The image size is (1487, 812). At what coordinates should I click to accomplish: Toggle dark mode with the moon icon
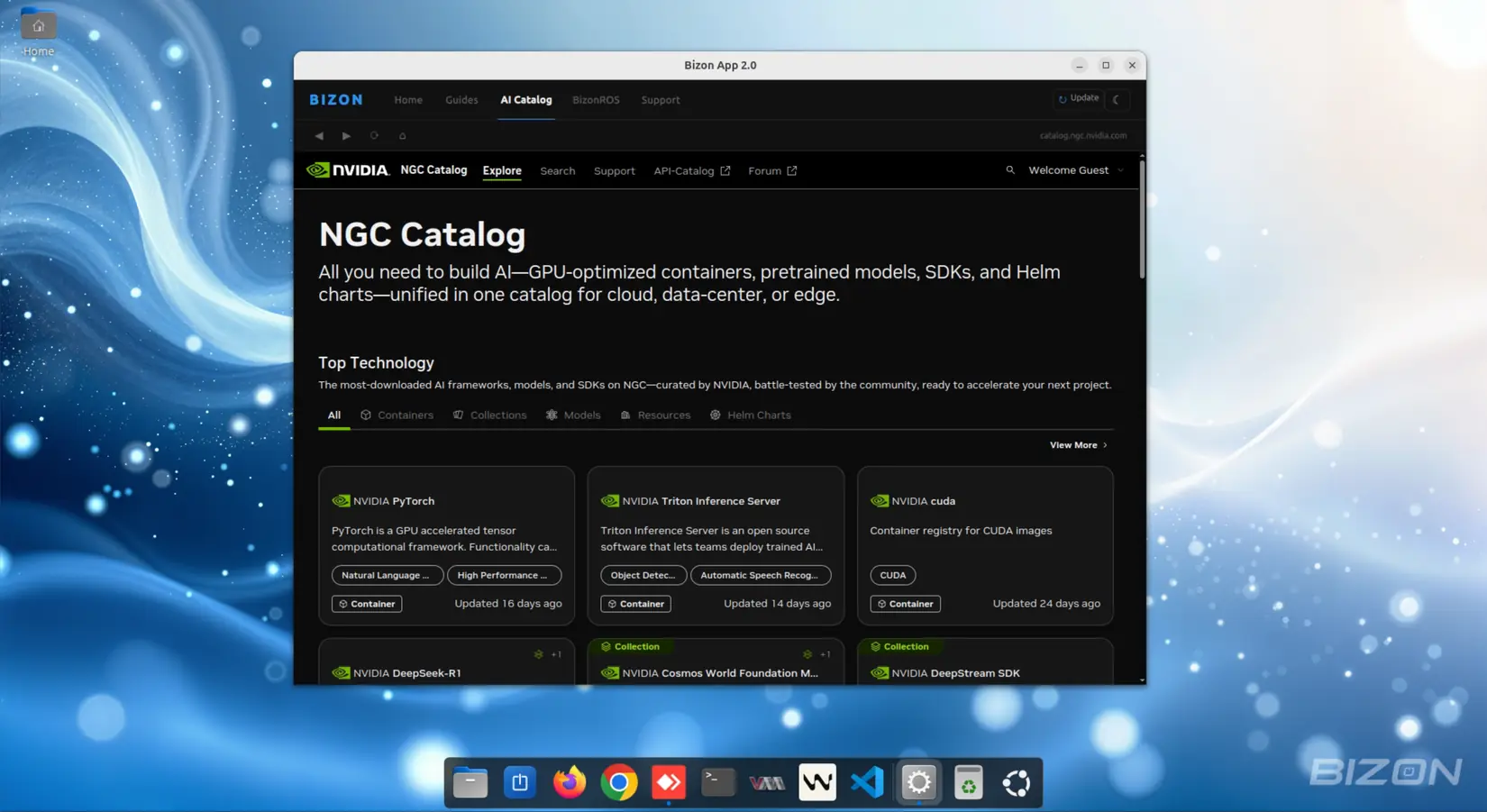click(1118, 99)
